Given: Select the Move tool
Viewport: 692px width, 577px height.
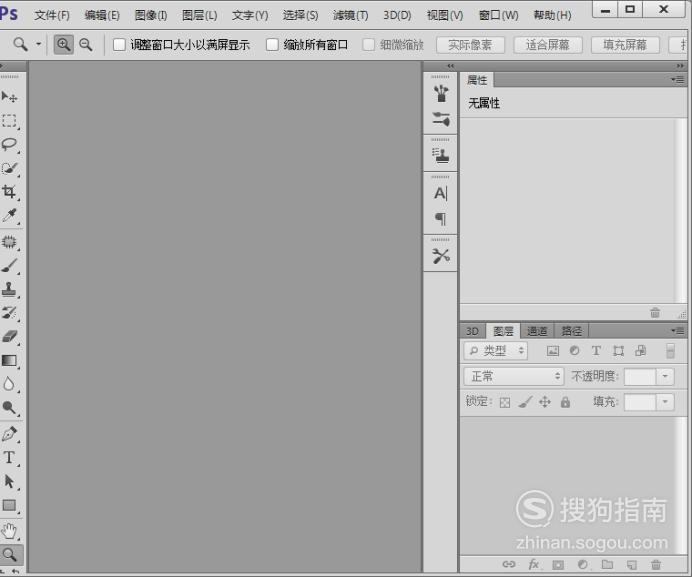Looking at the screenshot, I should [x=9, y=96].
